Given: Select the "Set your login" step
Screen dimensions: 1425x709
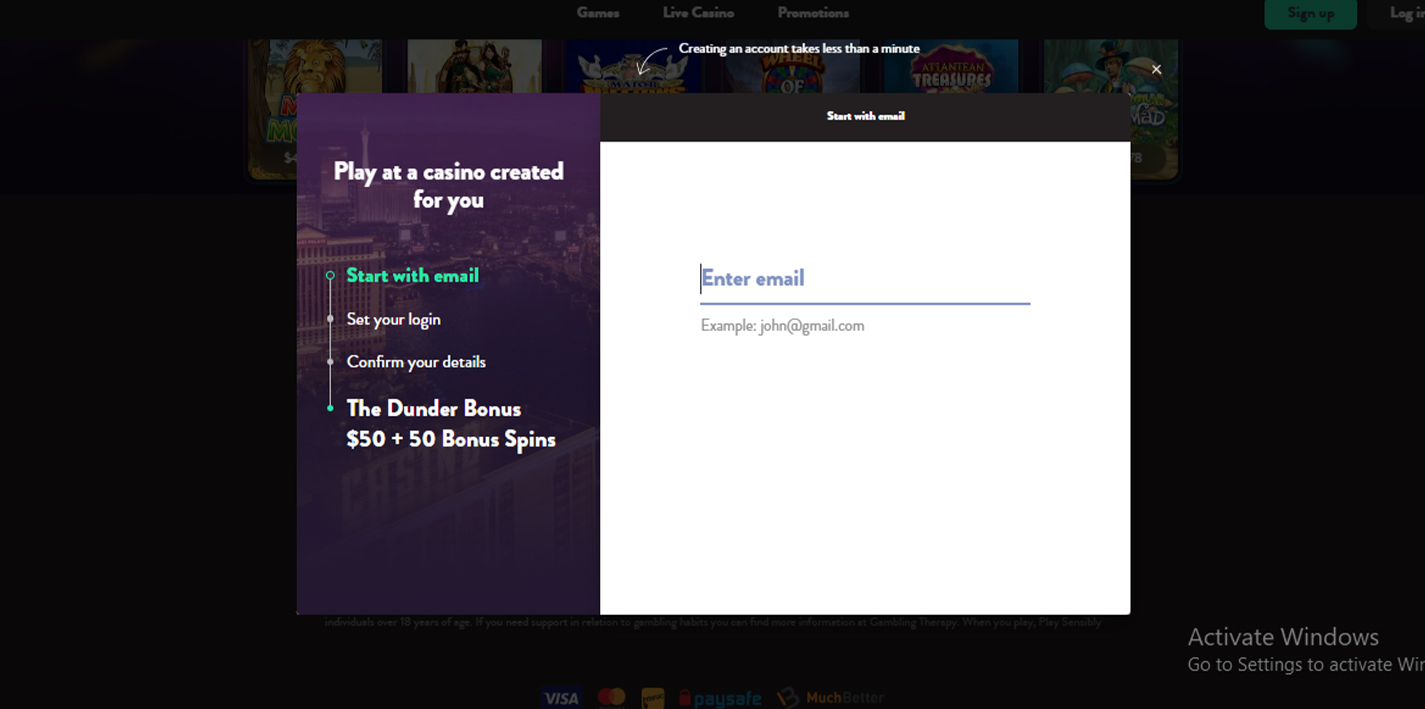Looking at the screenshot, I should pos(393,319).
